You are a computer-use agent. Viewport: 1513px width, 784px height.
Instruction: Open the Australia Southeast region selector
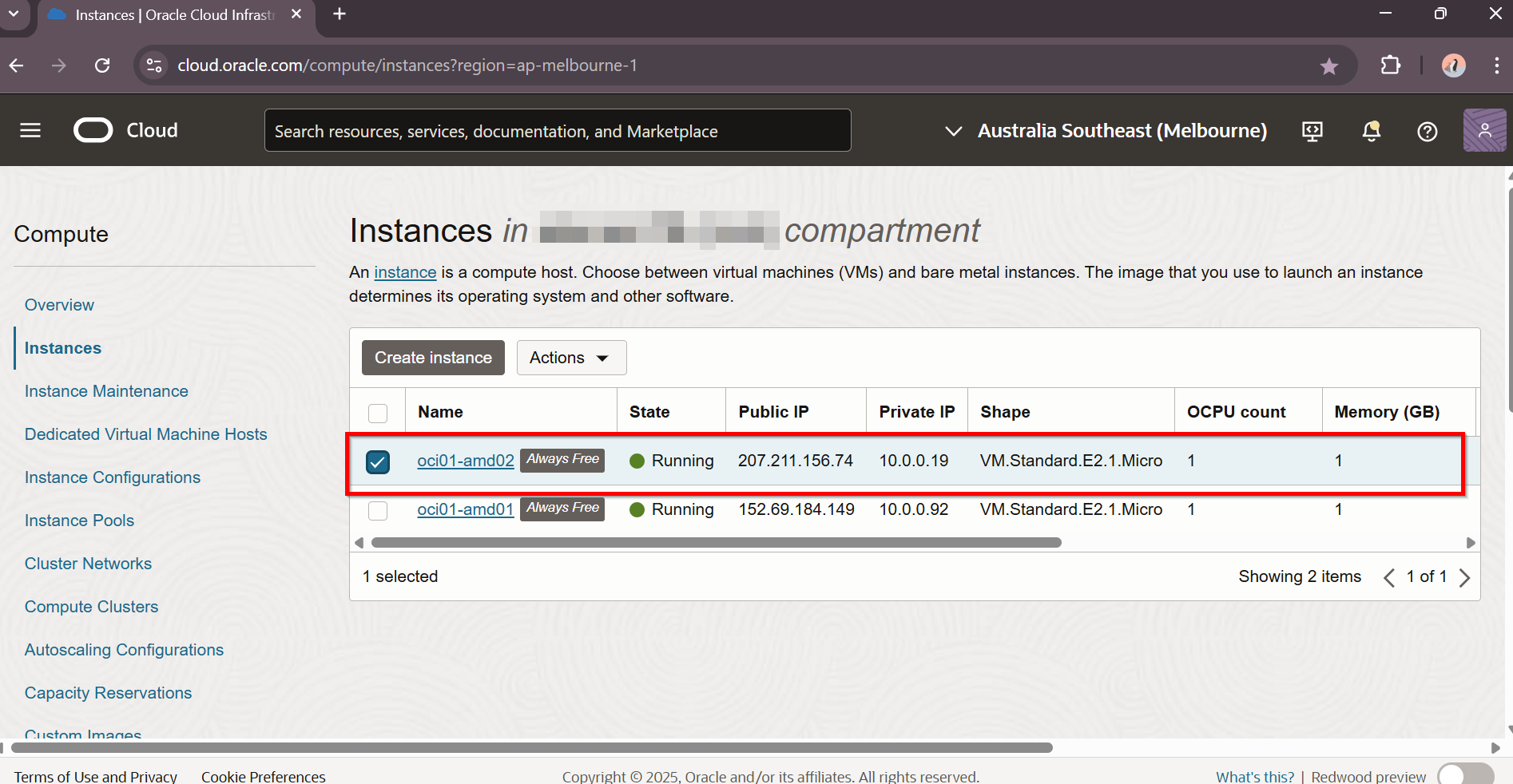tap(1106, 131)
